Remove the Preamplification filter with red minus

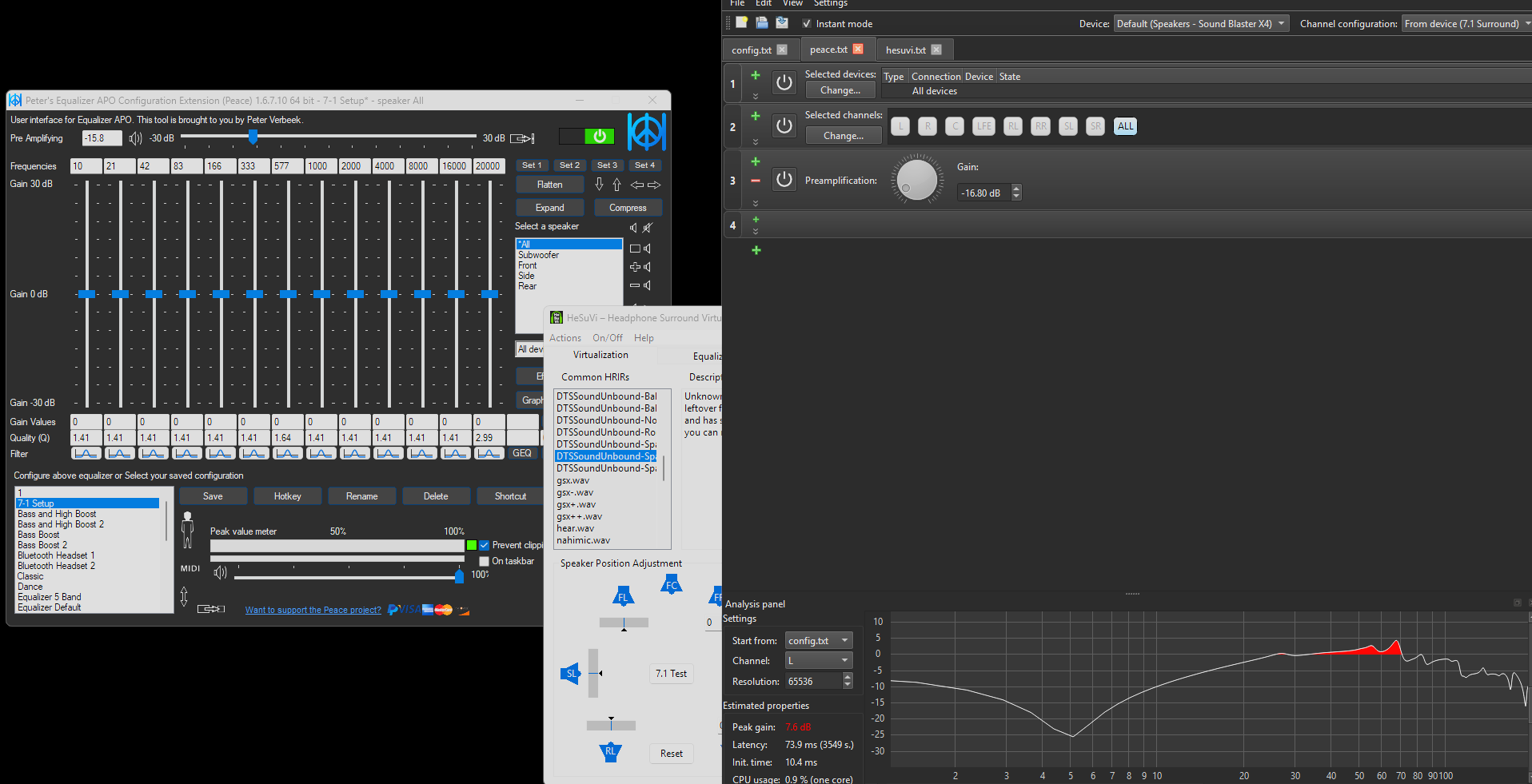click(756, 181)
